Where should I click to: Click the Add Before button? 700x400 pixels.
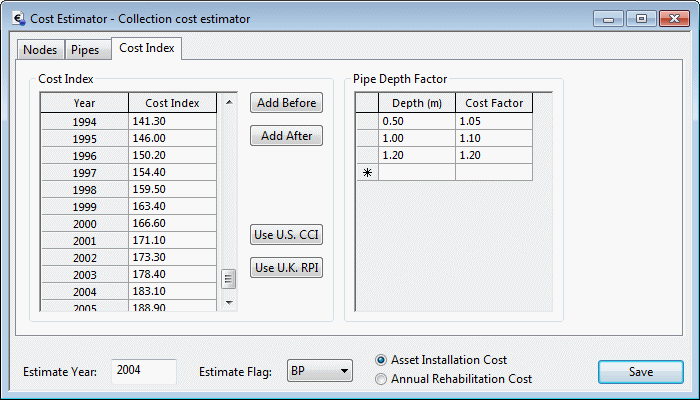click(x=287, y=103)
